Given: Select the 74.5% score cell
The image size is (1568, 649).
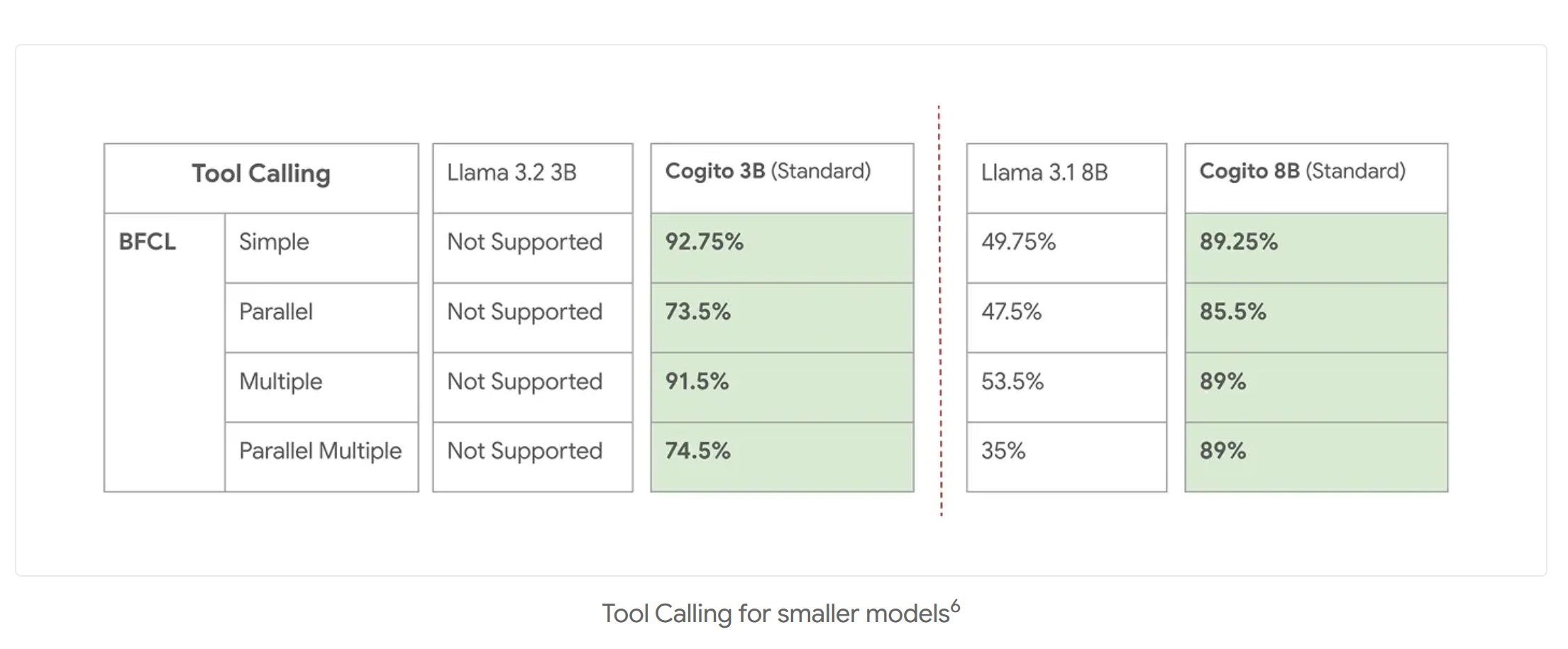Looking at the screenshot, I should pos(782,457).
